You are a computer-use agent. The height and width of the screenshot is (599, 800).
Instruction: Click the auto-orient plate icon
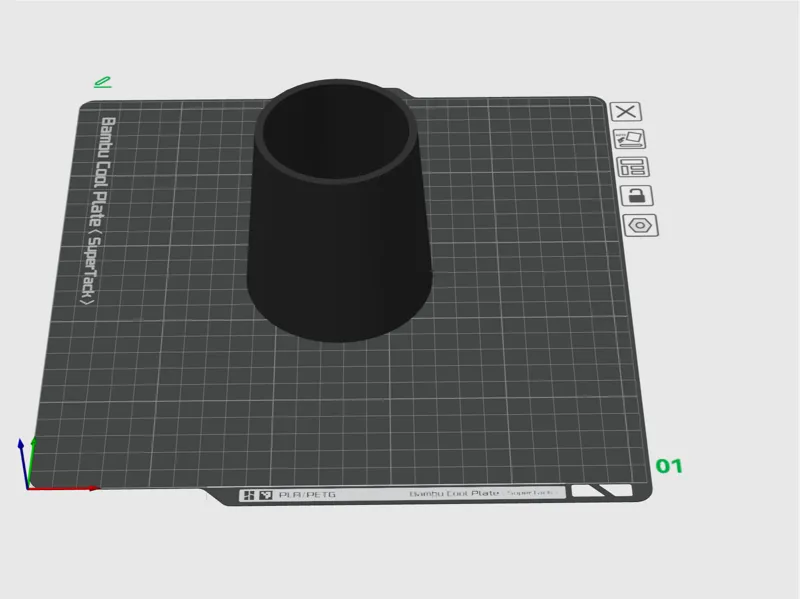coord(630,139)
